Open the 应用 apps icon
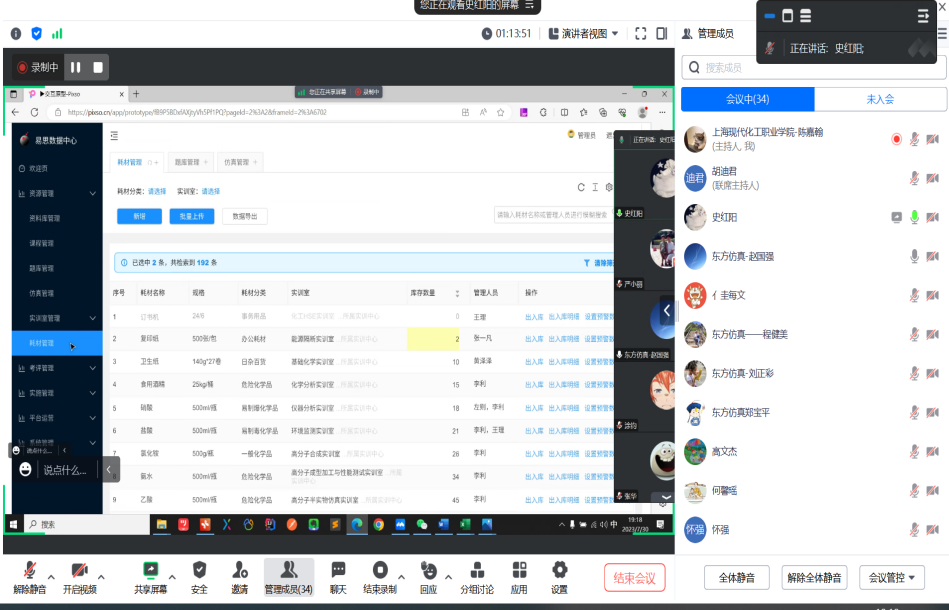 tap(519, 570)
